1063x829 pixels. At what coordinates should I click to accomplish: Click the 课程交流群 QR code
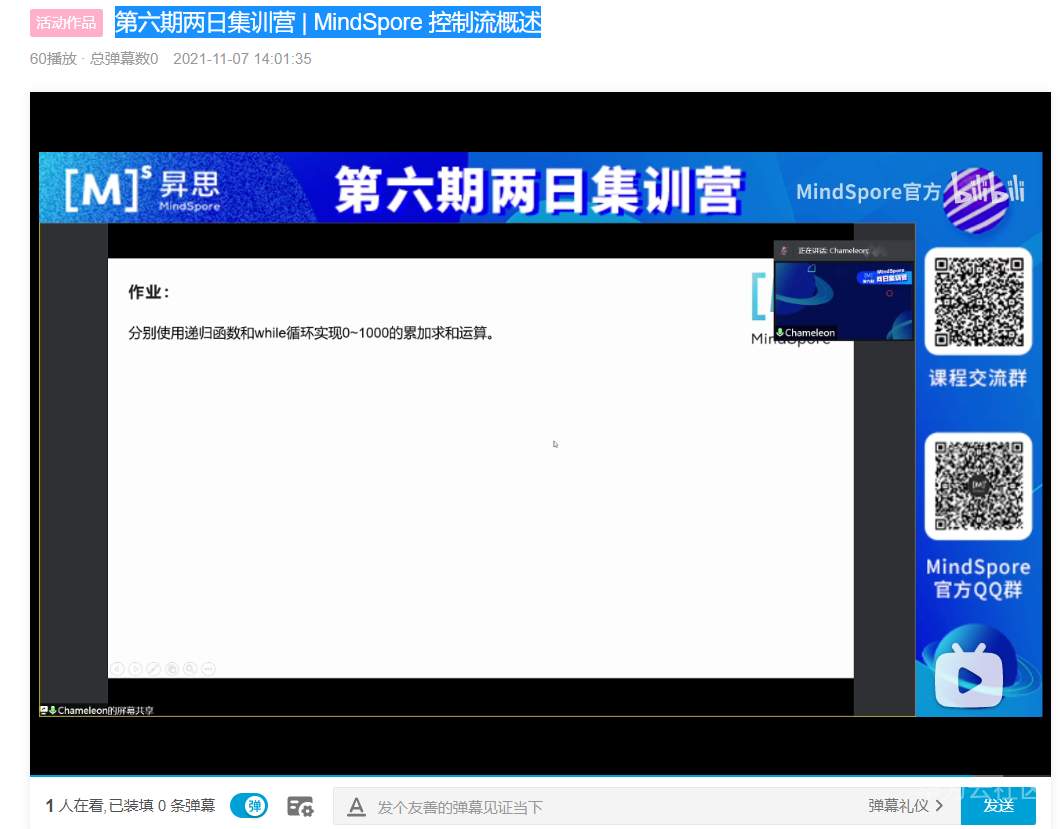click(x=978, y=301)
